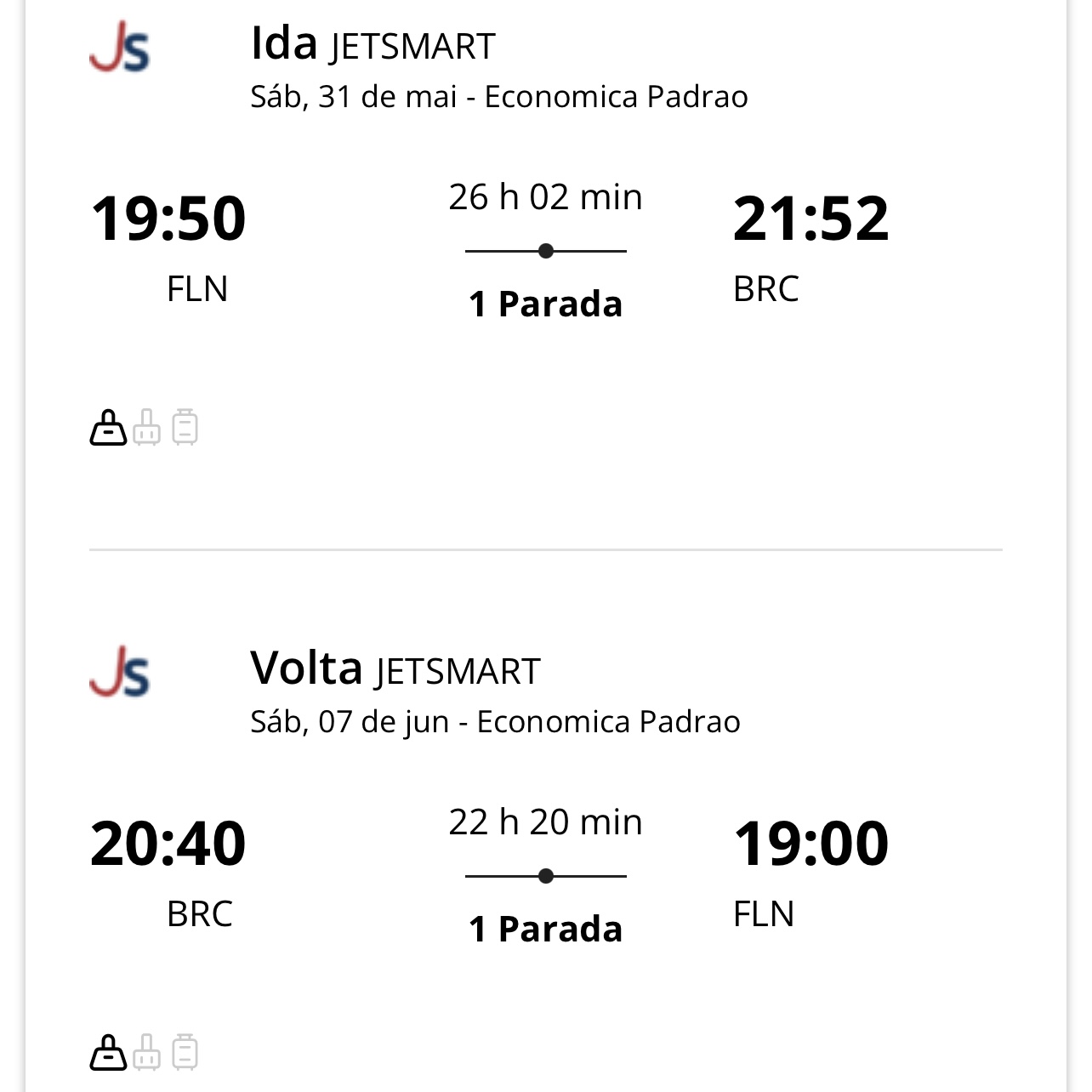The image size is (1092, 1092).
Task: Click the stop dot on the Ida route line
Action: (546, 251)
